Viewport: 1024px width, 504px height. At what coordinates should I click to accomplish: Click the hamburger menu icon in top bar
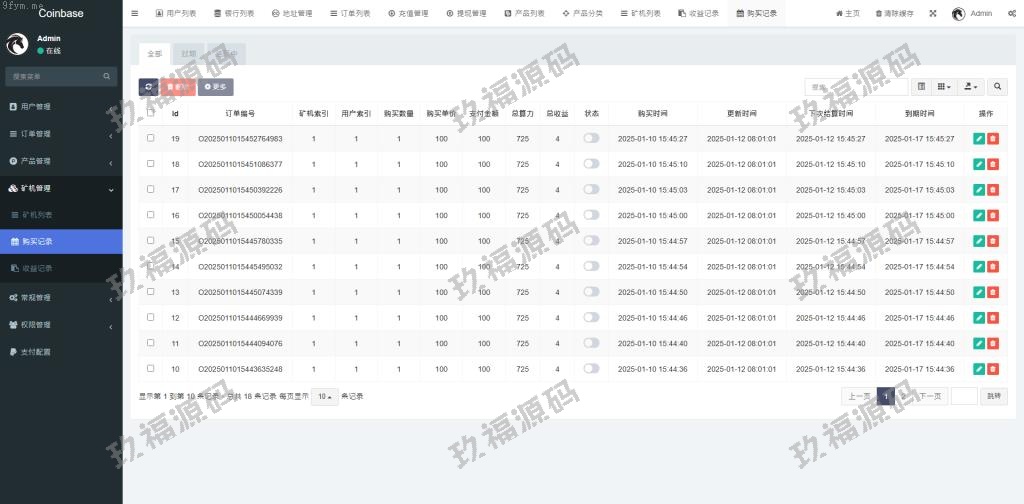click(135, 14)
